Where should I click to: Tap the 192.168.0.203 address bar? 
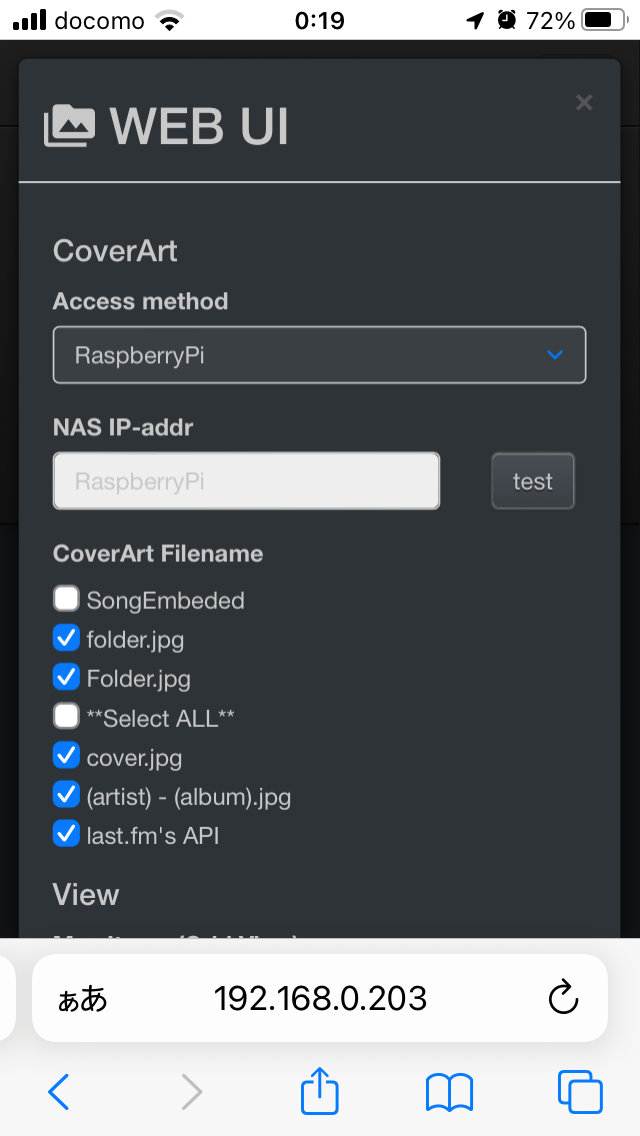[320, 998]
